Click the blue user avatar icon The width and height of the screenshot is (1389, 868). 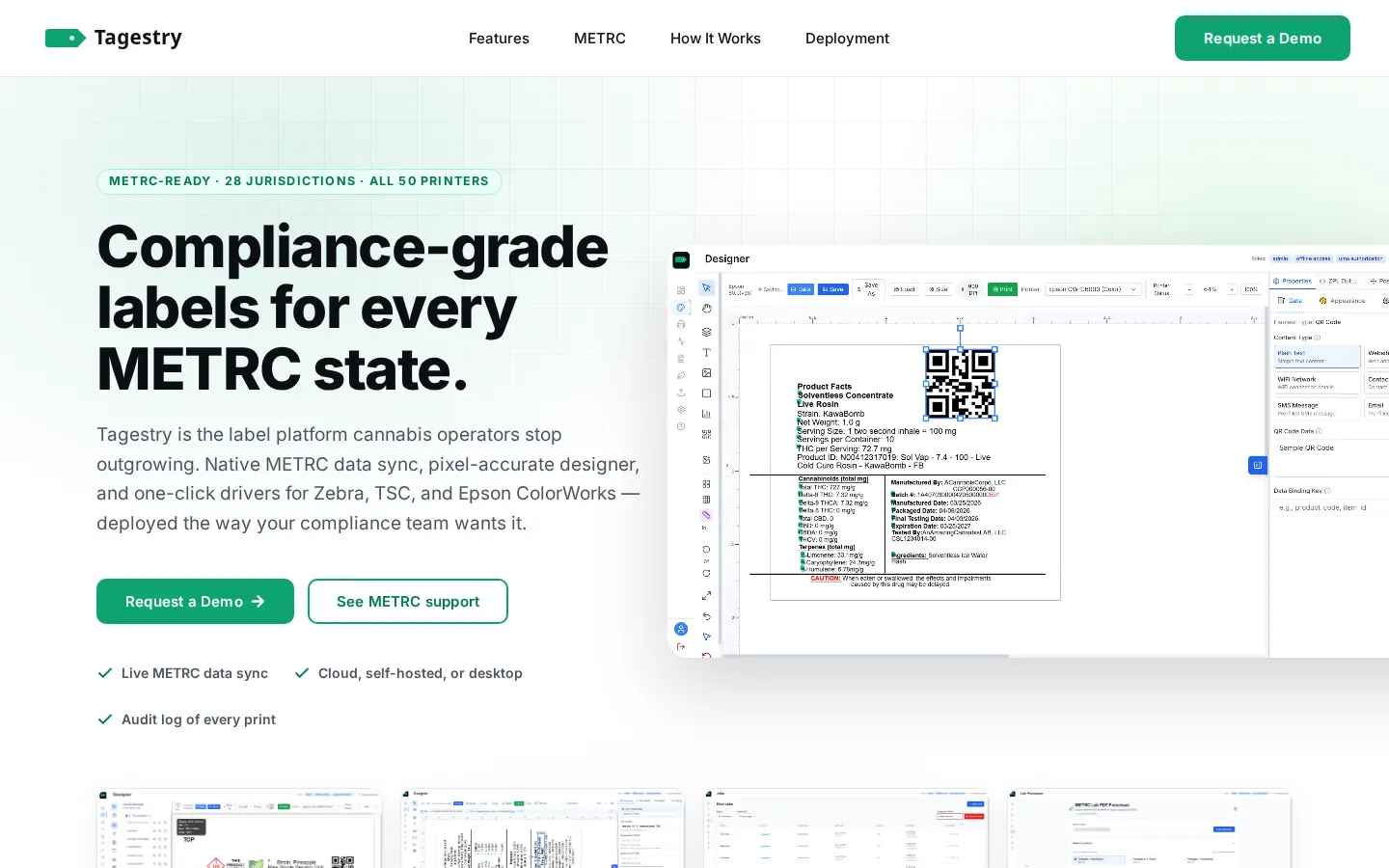(x=681, y=629)
